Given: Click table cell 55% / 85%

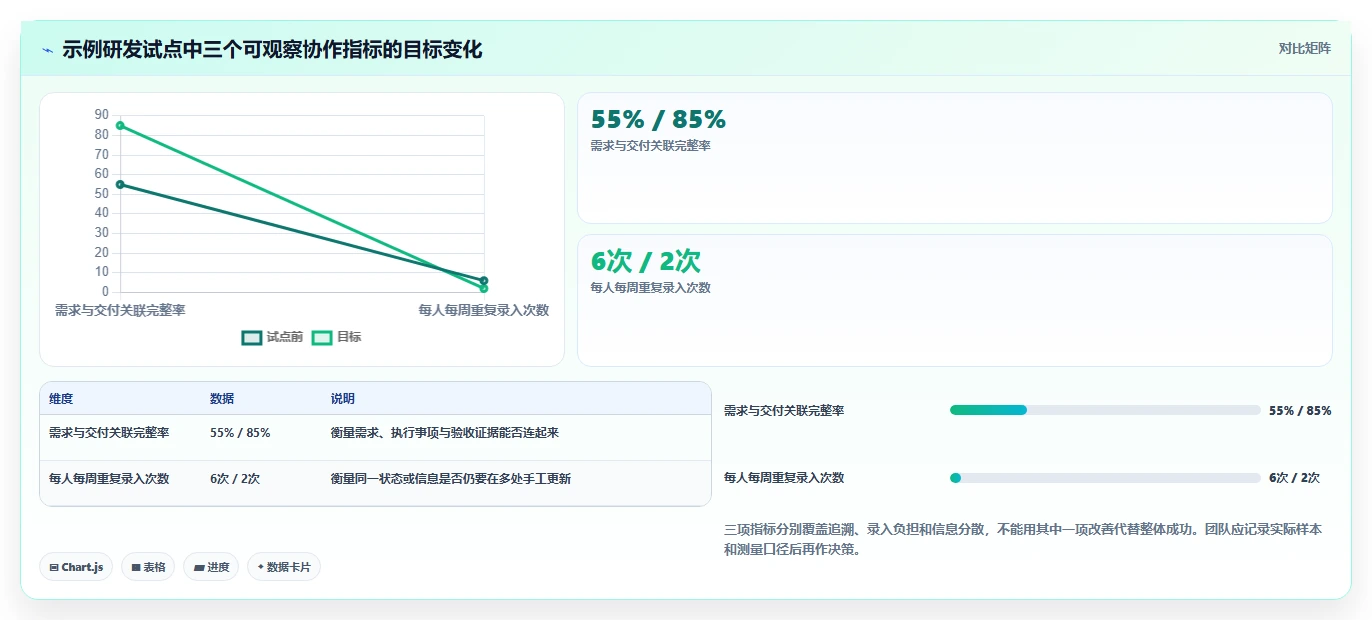Looking at the screenshot, I should 240,433.
